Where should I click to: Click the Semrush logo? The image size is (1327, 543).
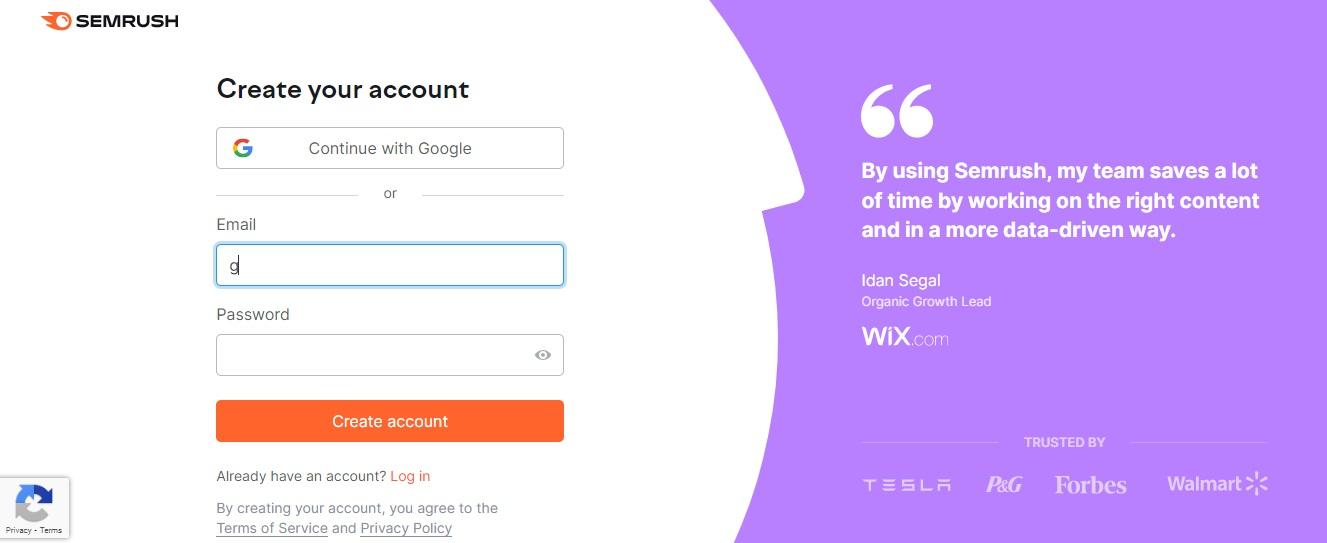(x=110, y=20)
